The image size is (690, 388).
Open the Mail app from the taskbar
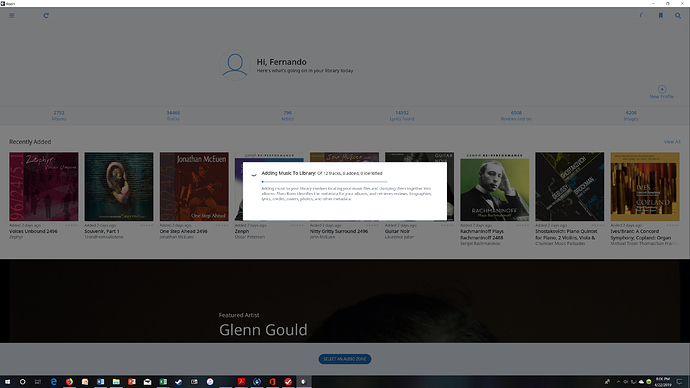click(147, 382)
